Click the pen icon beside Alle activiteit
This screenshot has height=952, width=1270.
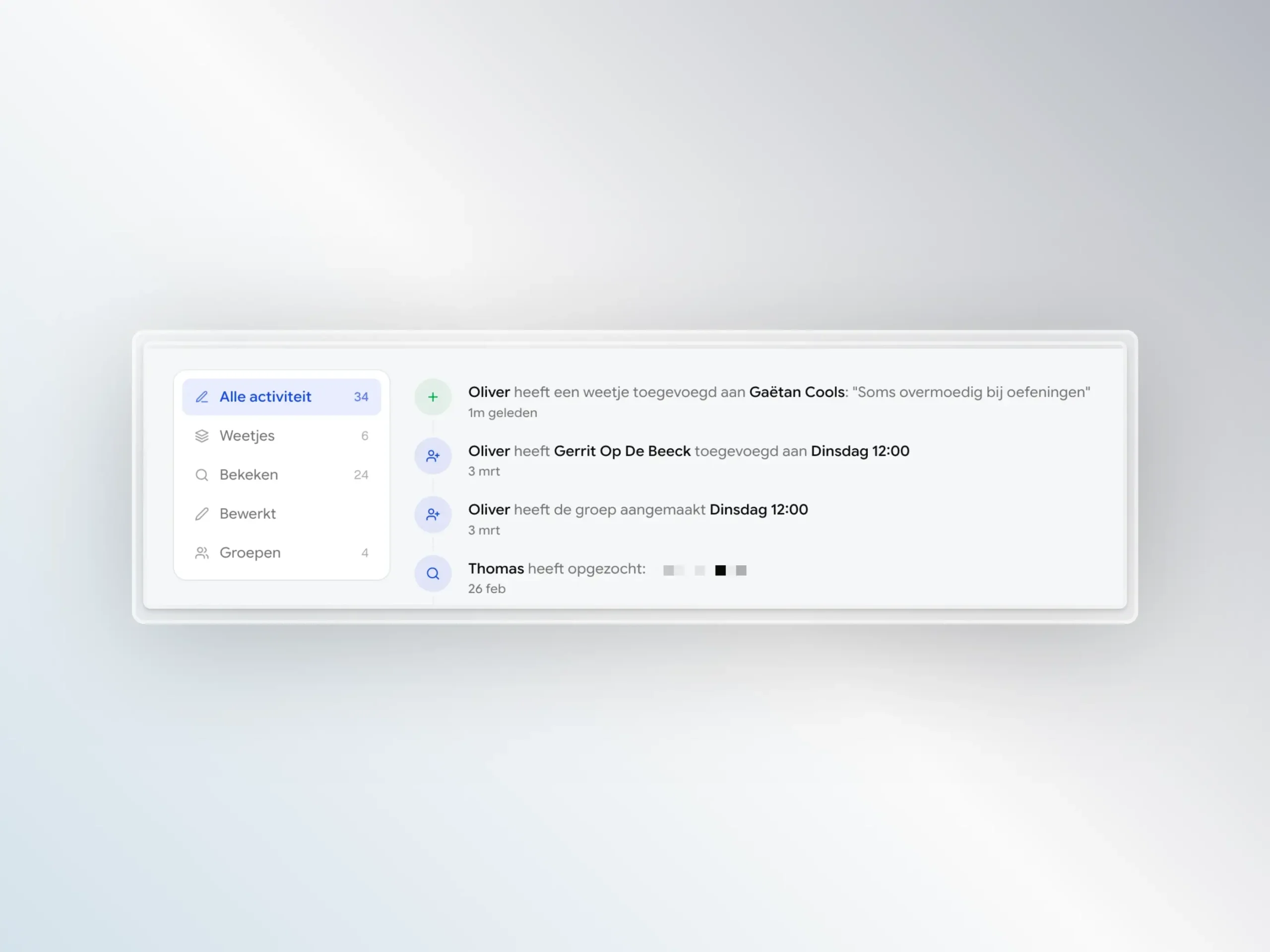coord(201,397)
